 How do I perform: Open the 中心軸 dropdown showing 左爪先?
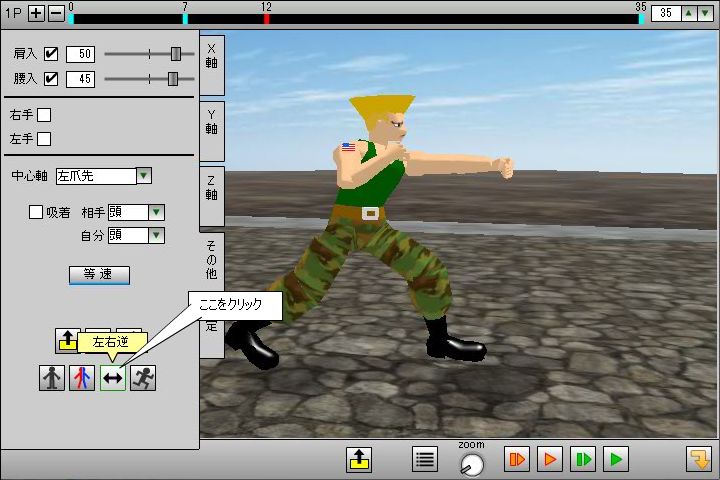click(104, 176)
